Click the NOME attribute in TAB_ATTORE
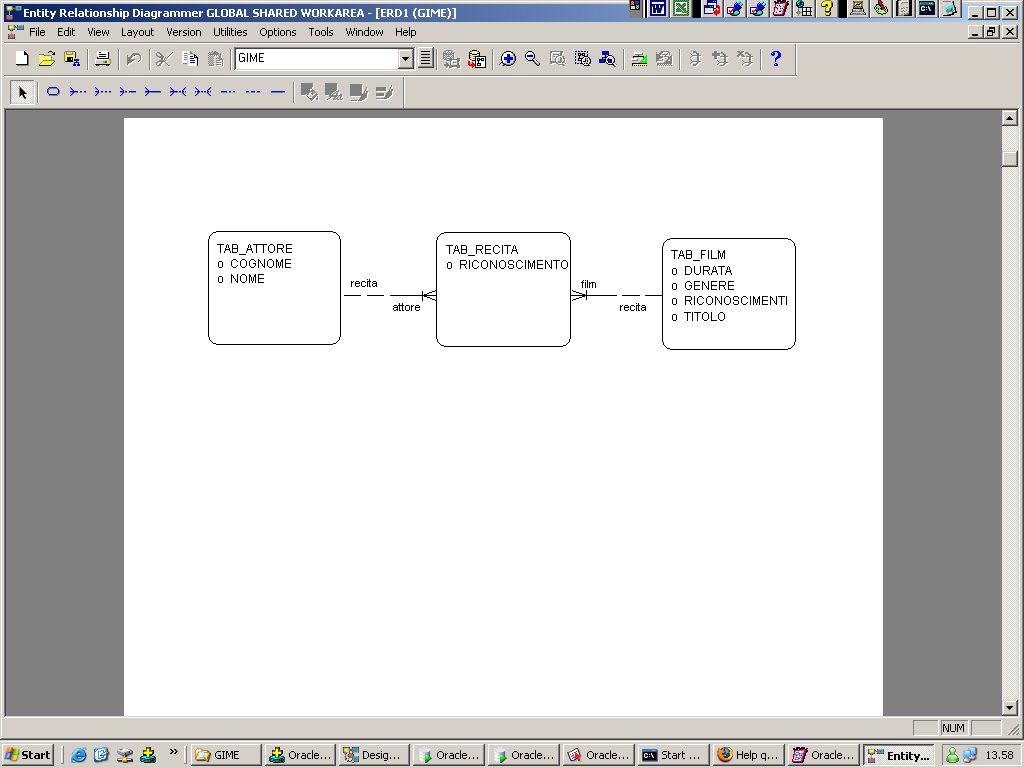Viewport: 1024px width, 768px height. pos(247,279)
